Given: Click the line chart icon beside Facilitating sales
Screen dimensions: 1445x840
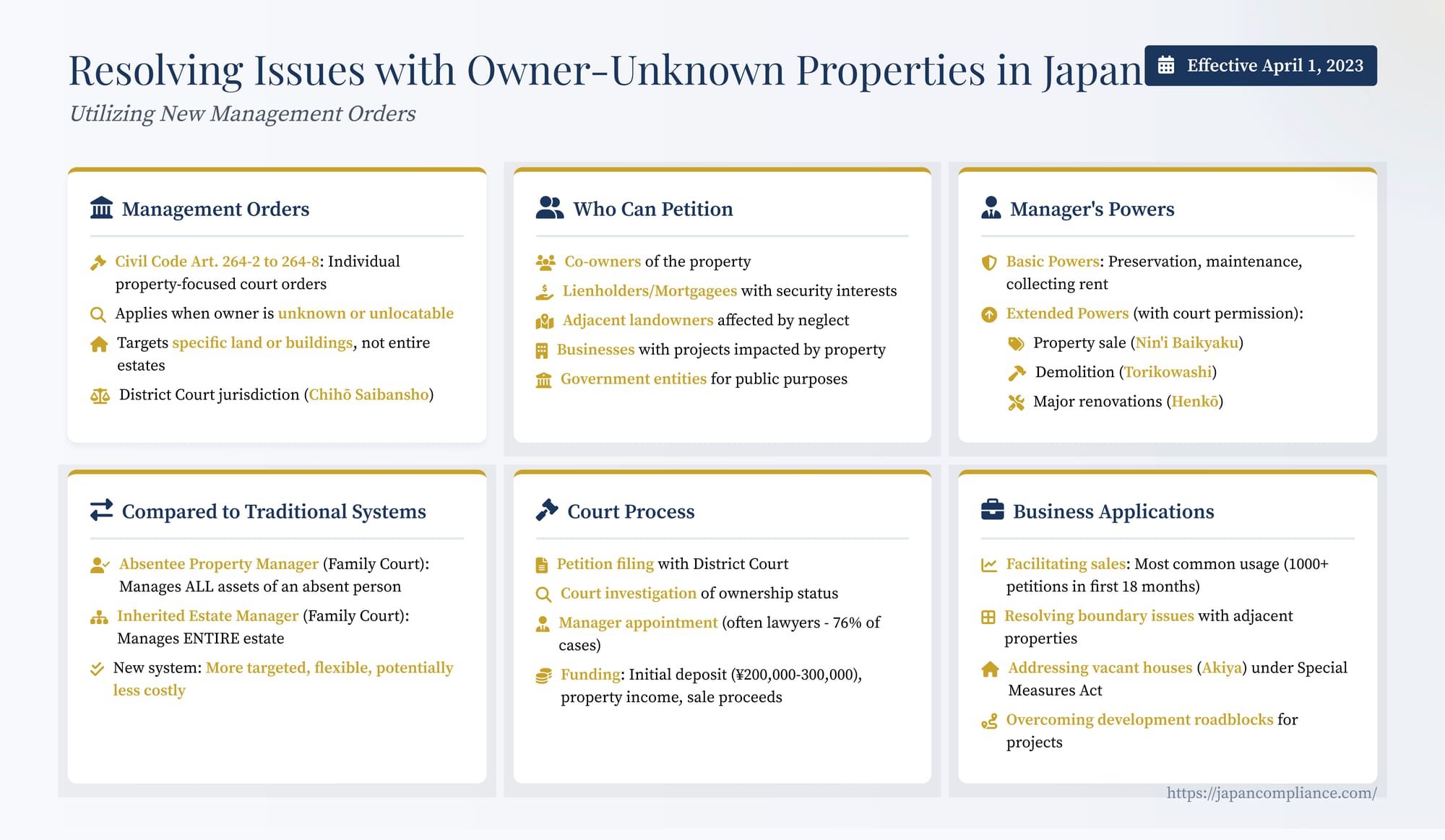Looking at the screenshot, I should 989,565.
